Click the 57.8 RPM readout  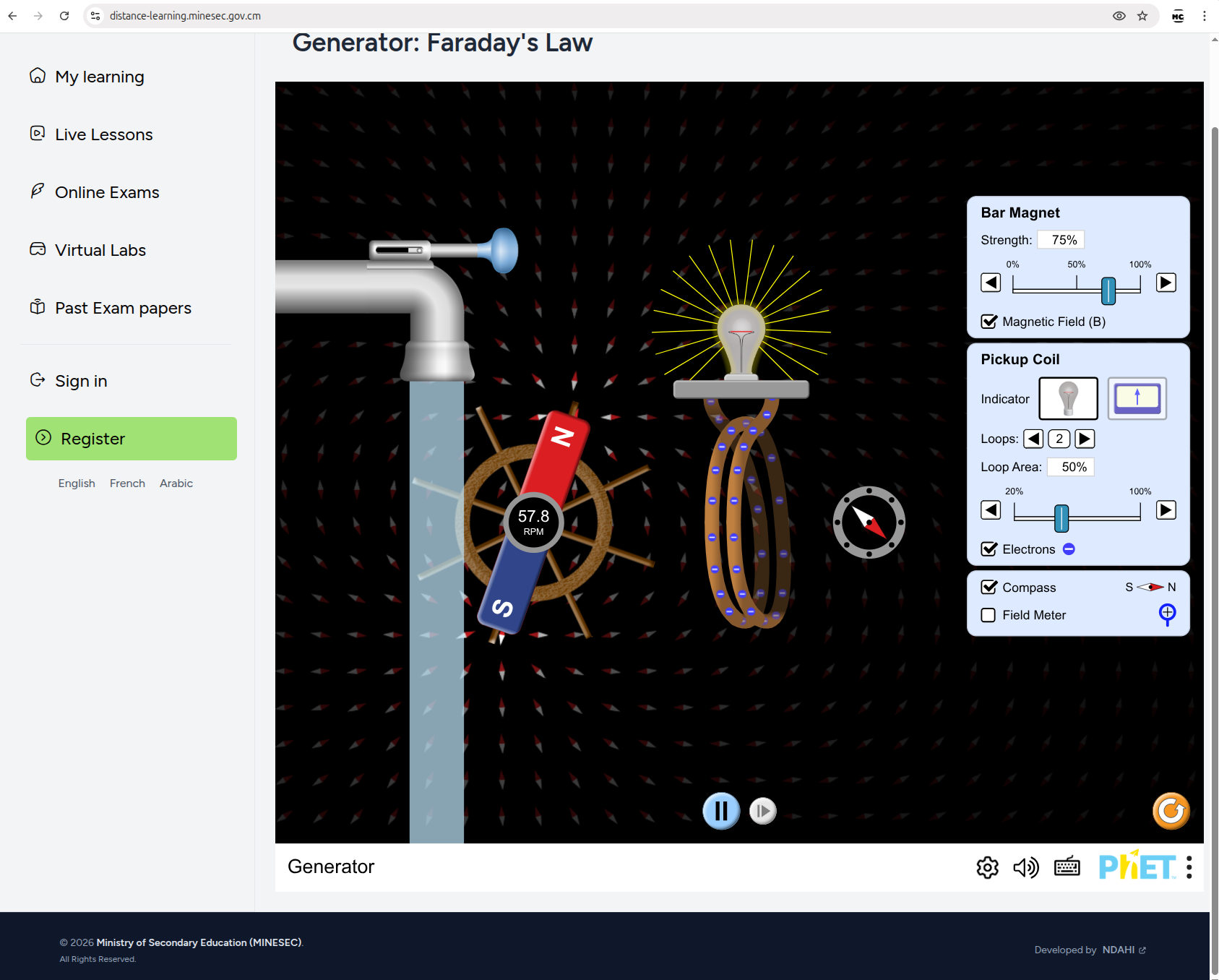tap(533, 523)
